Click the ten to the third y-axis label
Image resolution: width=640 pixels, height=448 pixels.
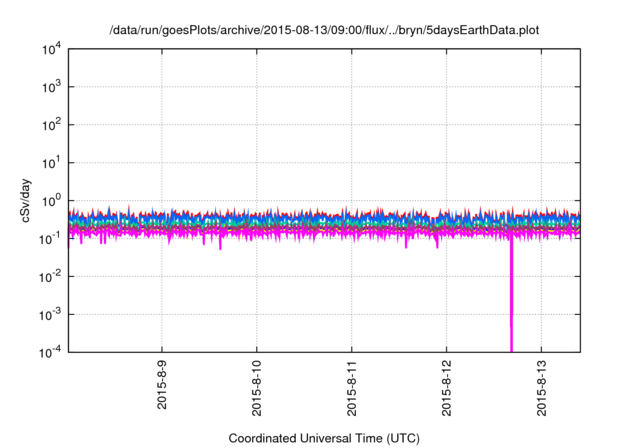pos(51,87)
